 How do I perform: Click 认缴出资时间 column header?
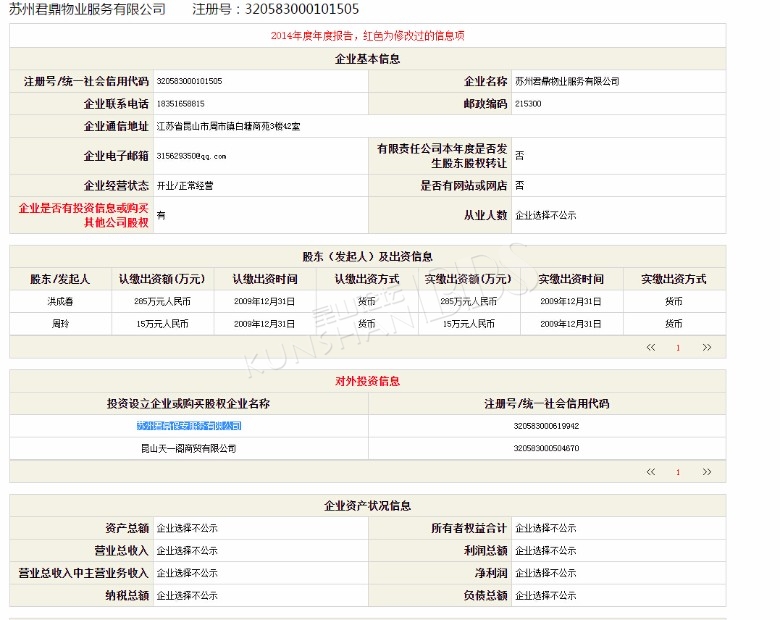tap(265, 279)
